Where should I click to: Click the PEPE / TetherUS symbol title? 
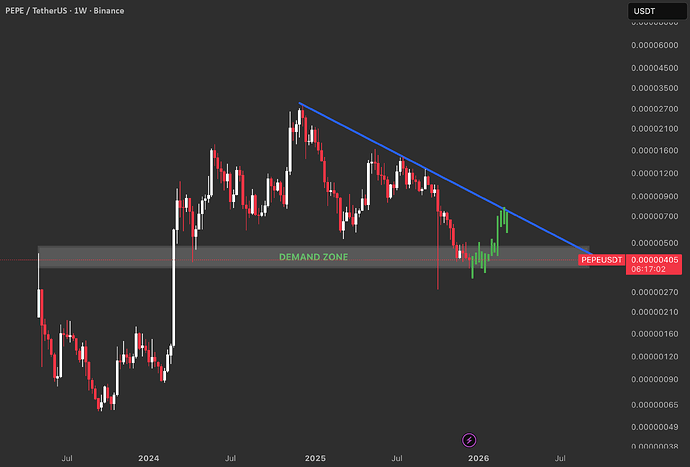(37, 11)
